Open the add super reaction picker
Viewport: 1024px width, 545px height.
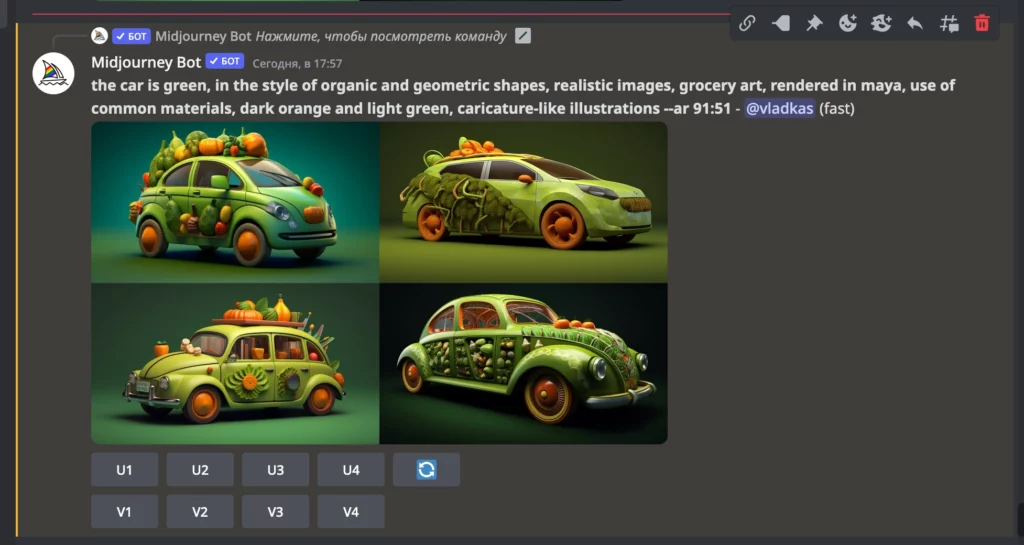881,23
